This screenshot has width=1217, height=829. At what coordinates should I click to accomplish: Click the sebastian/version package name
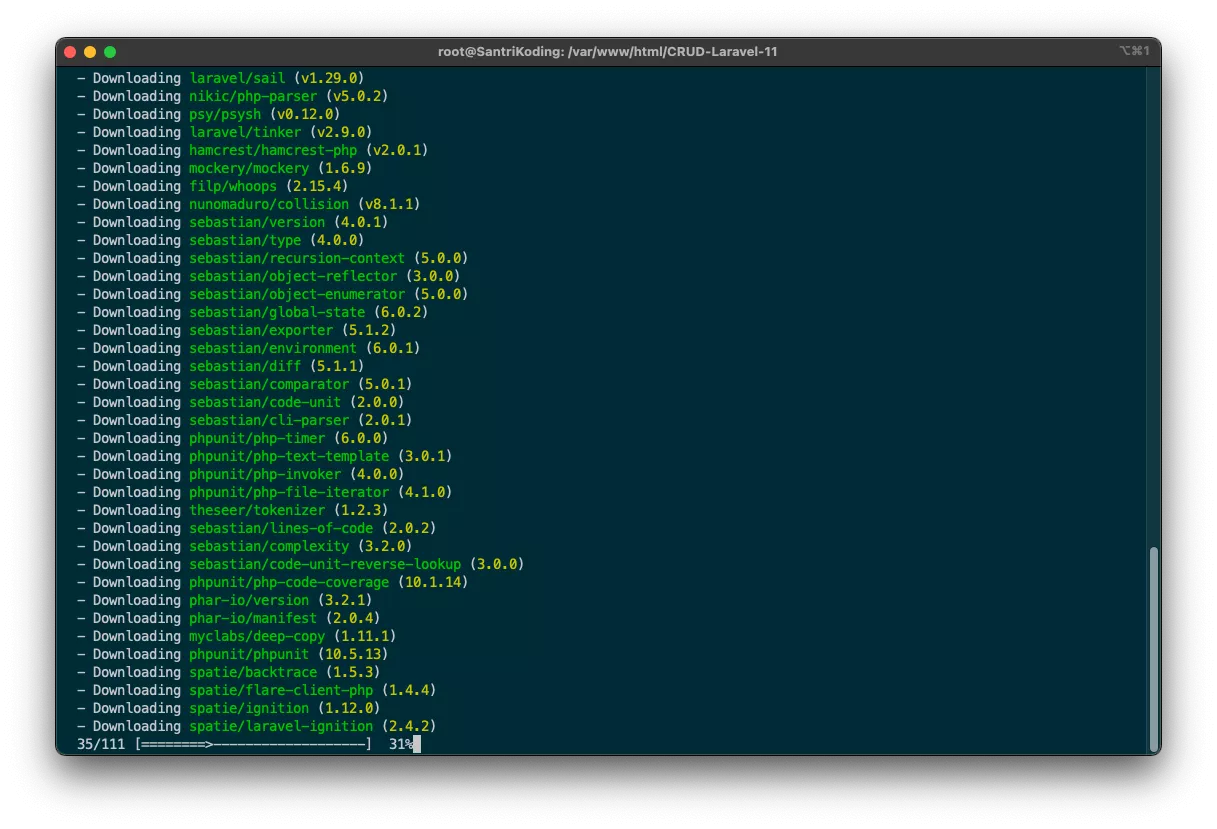click(257, 222)
